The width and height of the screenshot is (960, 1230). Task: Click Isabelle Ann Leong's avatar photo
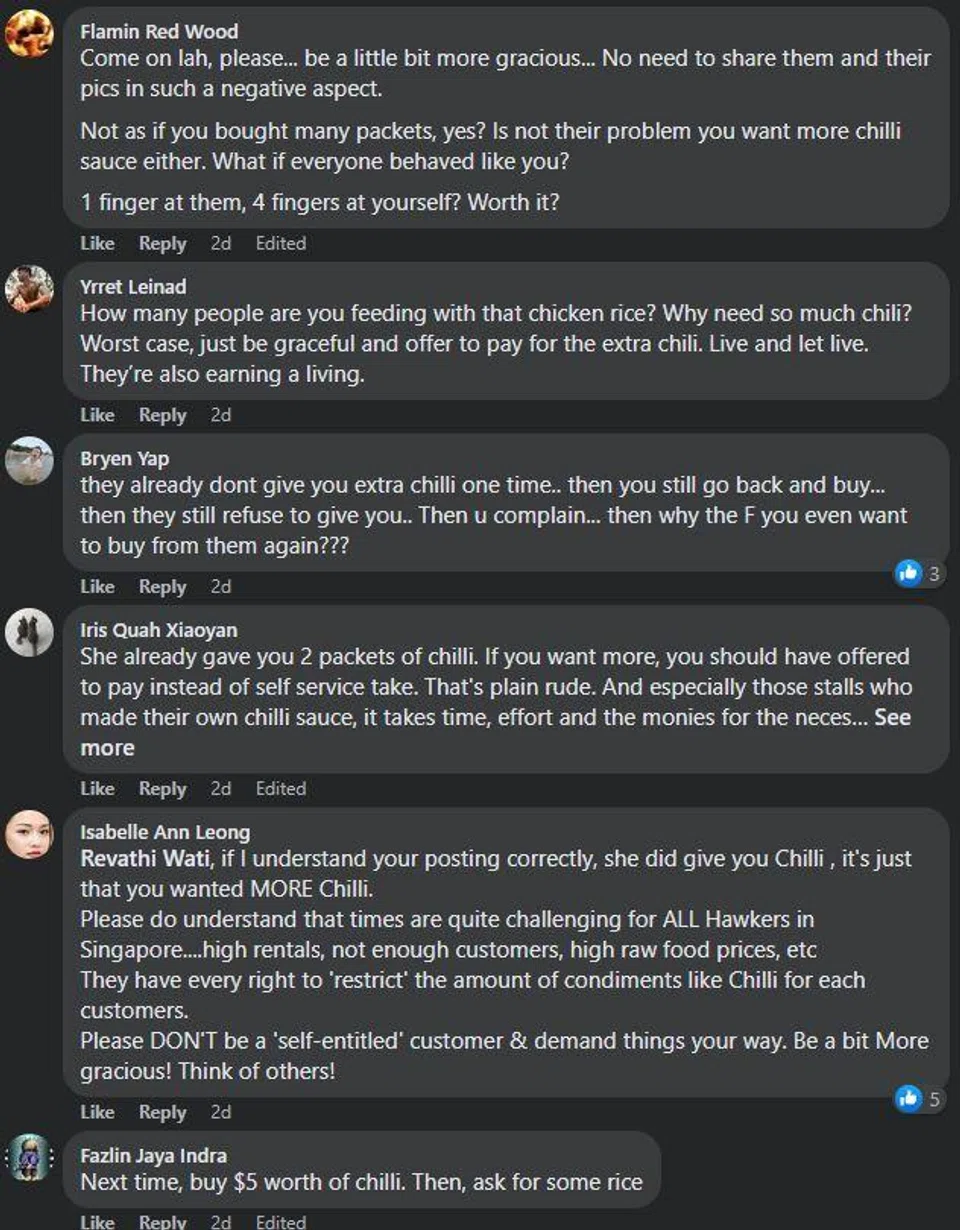coord(29,834)
